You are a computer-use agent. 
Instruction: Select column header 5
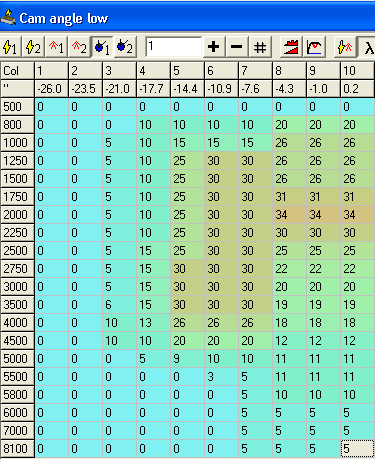188,71
